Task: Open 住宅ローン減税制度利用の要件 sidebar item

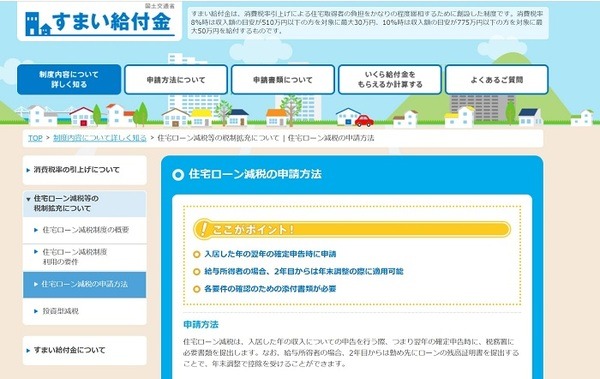Action: pyautogui.click(x=85, y=257)
